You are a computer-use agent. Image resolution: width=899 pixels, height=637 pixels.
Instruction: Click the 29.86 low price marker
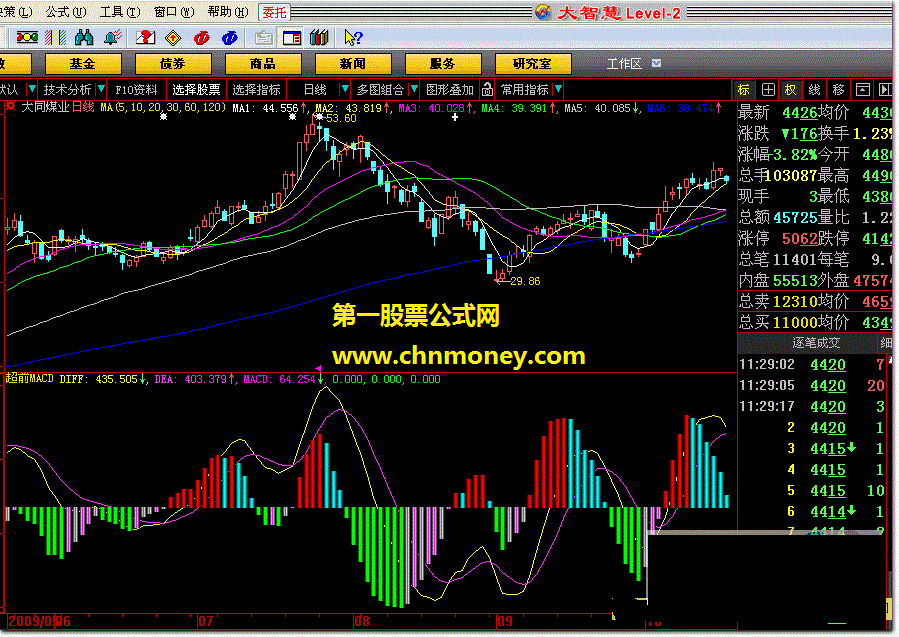[525, 281]
